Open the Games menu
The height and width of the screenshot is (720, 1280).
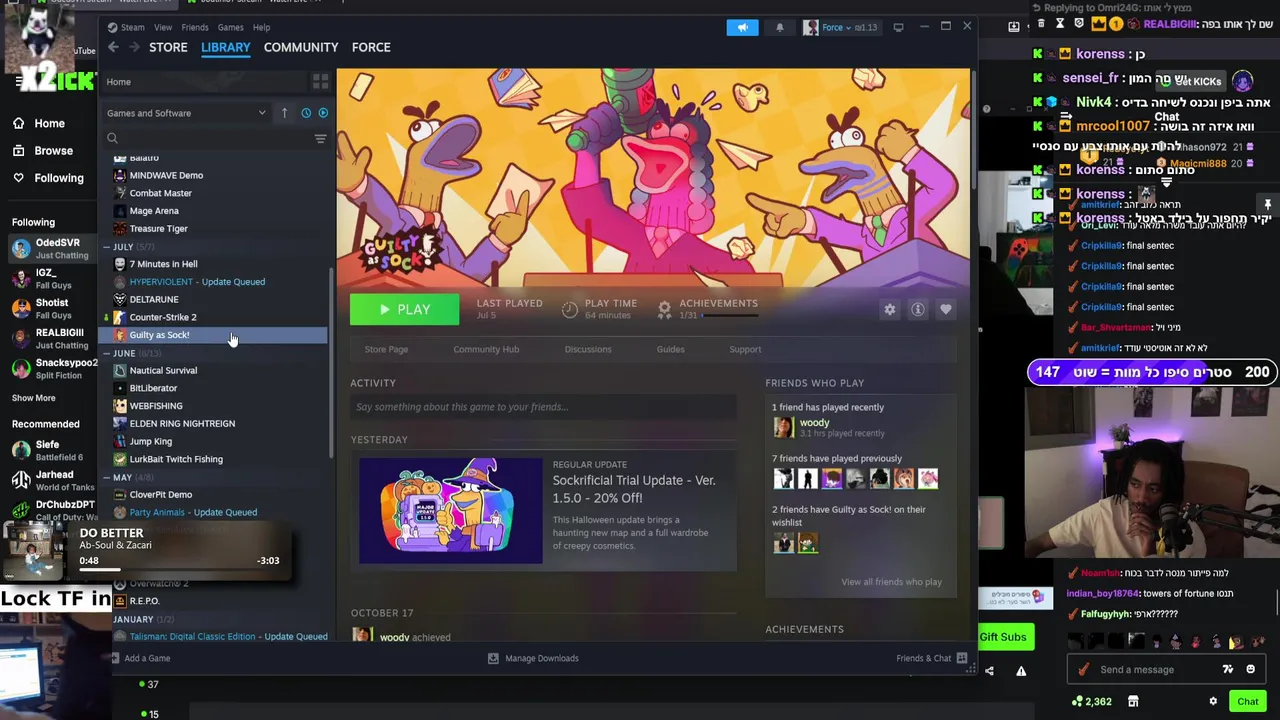231,27
